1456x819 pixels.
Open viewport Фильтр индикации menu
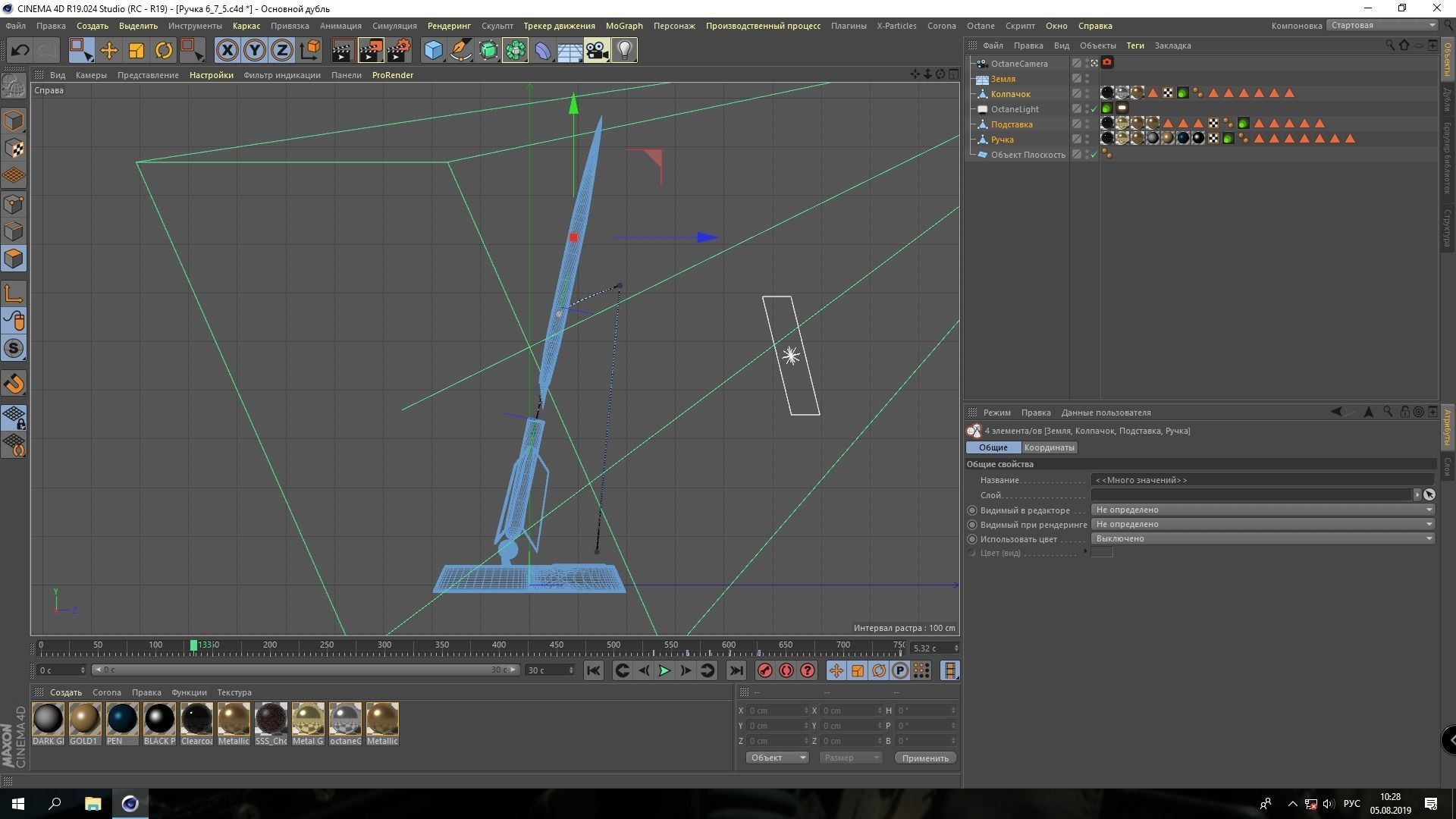point(282,75)
